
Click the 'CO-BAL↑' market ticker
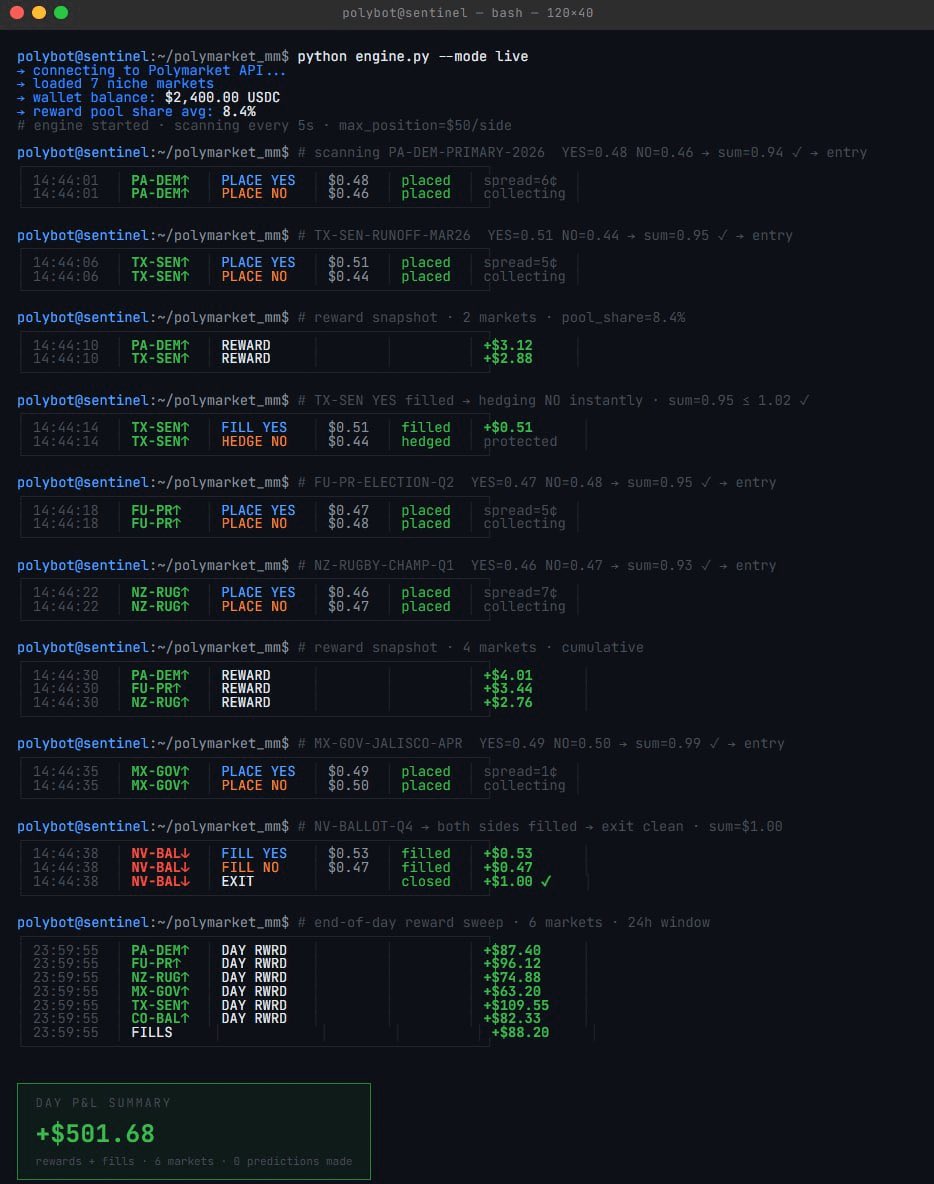pyautogui.click(x=160, y=1019)
